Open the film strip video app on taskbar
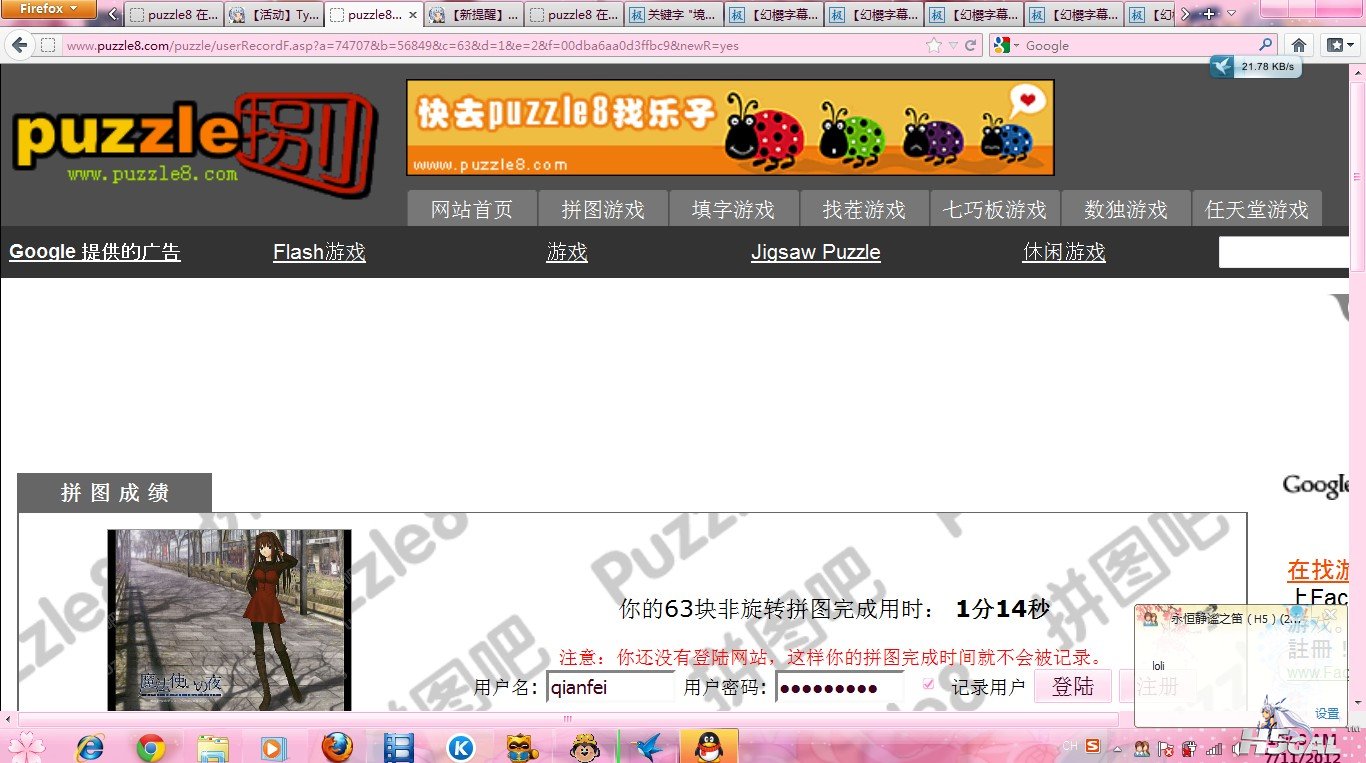The image size is (1366, 763). click(399, 747)
